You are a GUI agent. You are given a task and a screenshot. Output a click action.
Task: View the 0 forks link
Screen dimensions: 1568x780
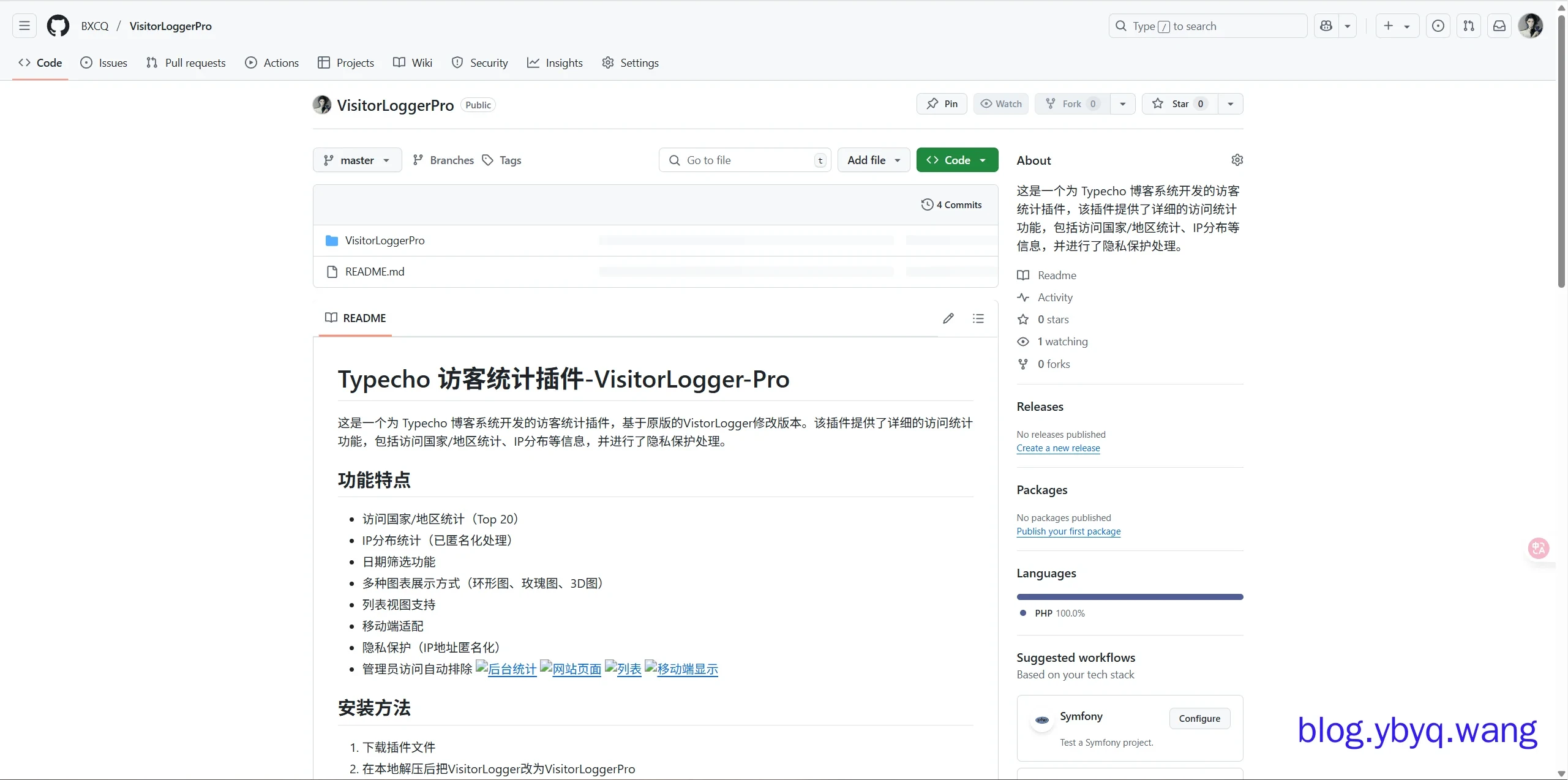click(x=1043, y=364)
